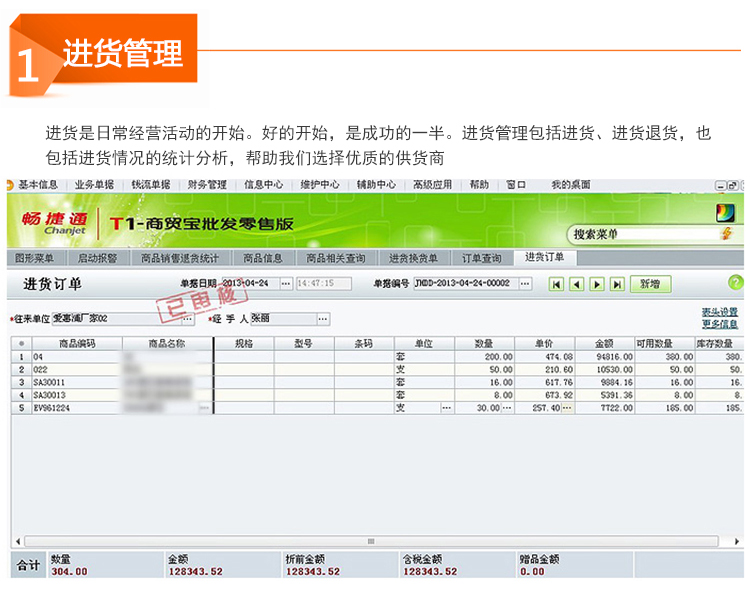Switch to 图形菜单 tab

[34, 258]
